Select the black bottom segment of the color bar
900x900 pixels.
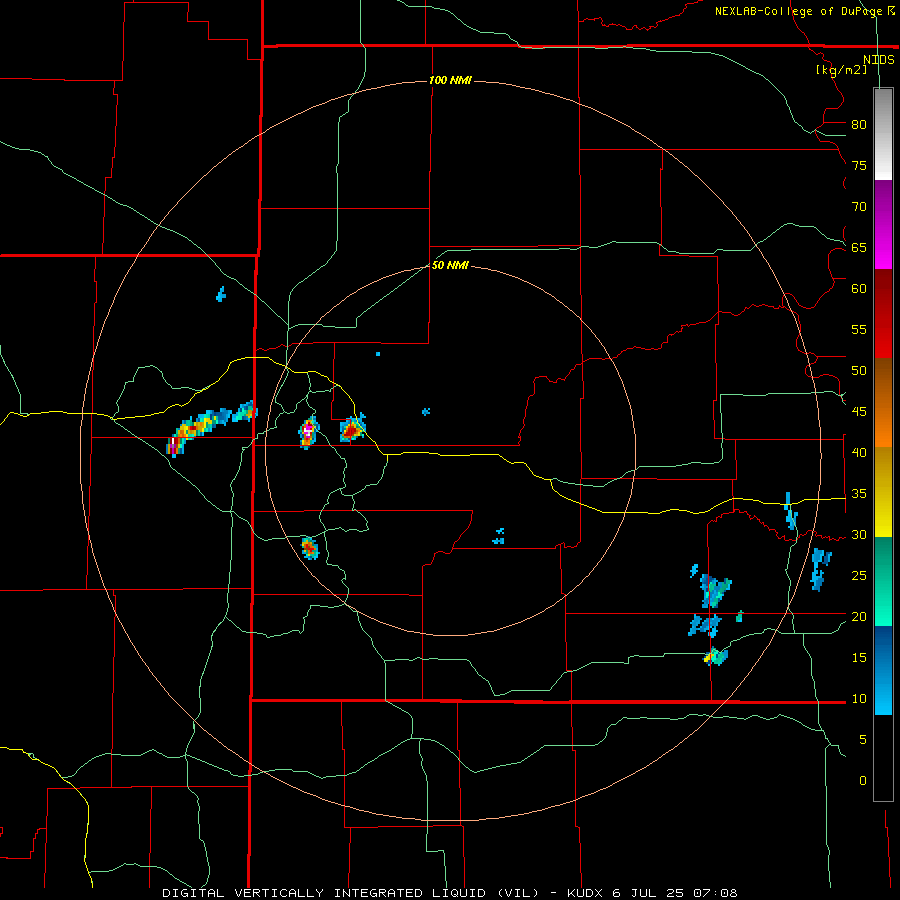pos(883,758)
